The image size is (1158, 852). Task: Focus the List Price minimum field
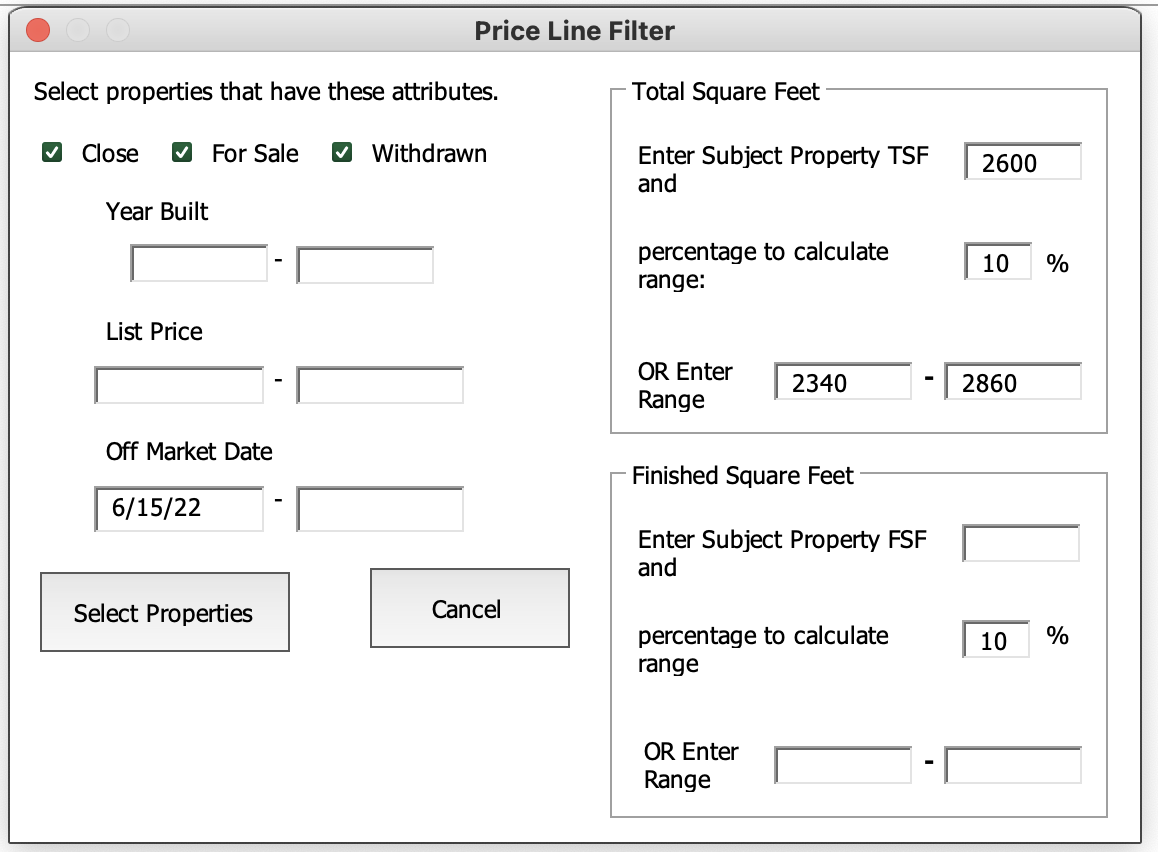point(180,385)
